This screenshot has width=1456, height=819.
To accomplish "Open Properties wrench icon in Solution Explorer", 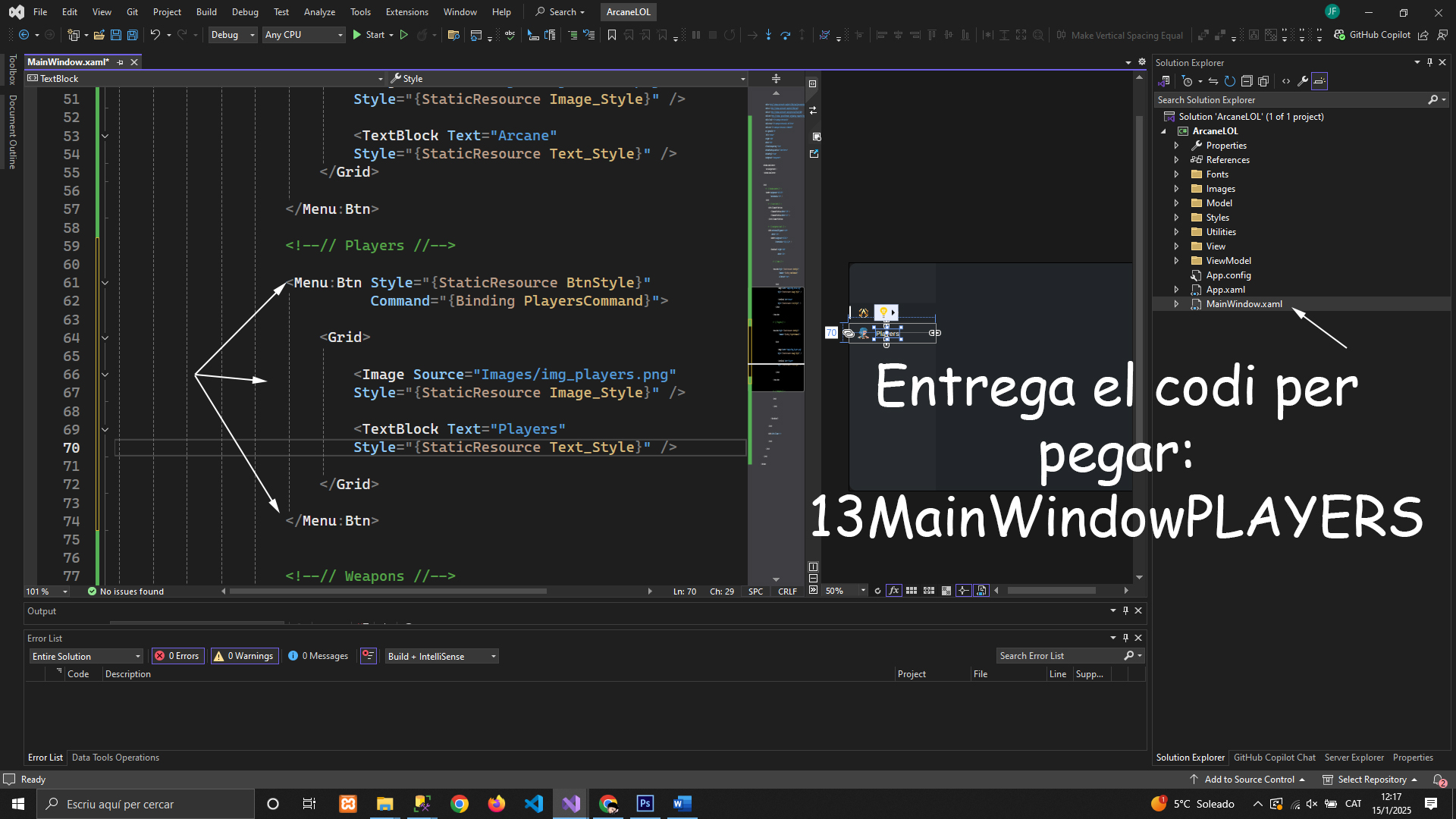I will 1303,81.
